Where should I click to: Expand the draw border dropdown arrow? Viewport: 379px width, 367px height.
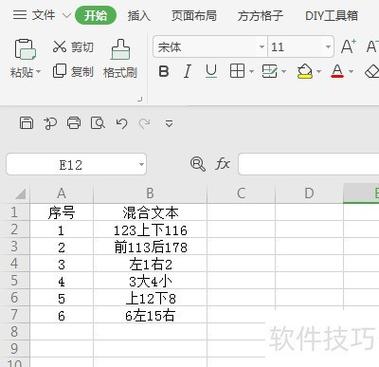tap(284, 71)
